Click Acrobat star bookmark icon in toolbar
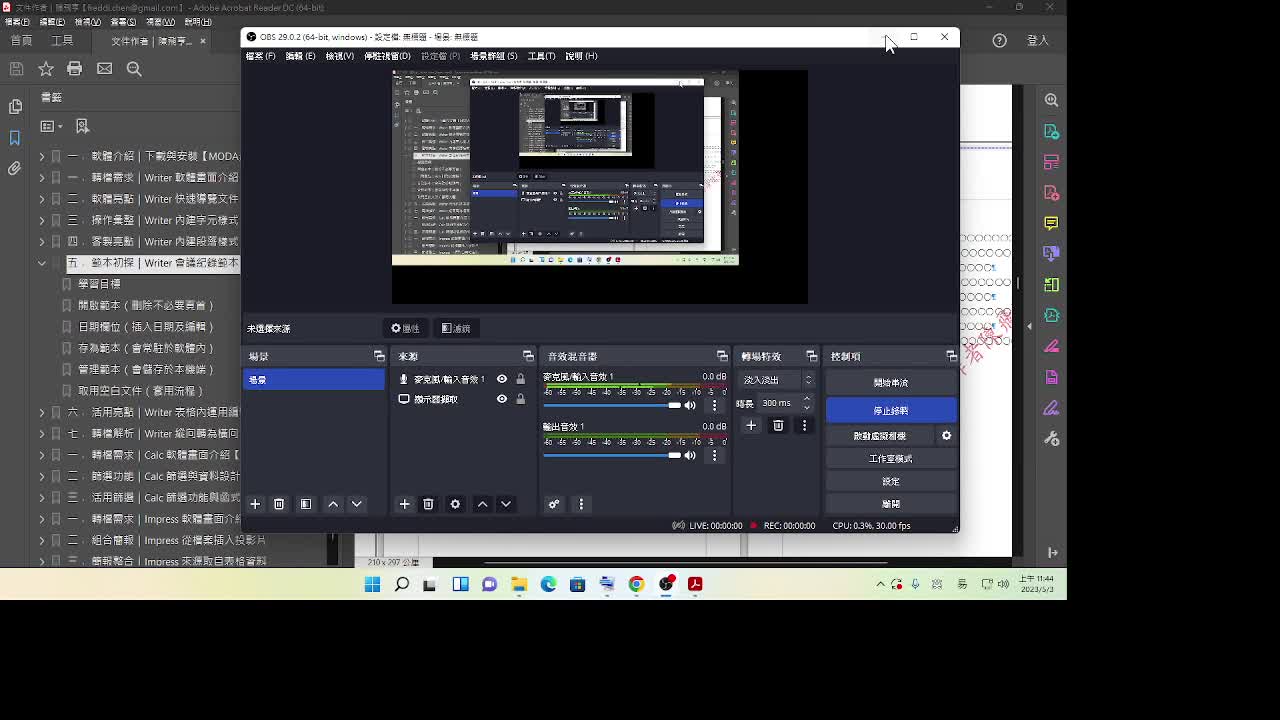The height and width of the screenshot is (720, 1280). [x=46, y=68]
